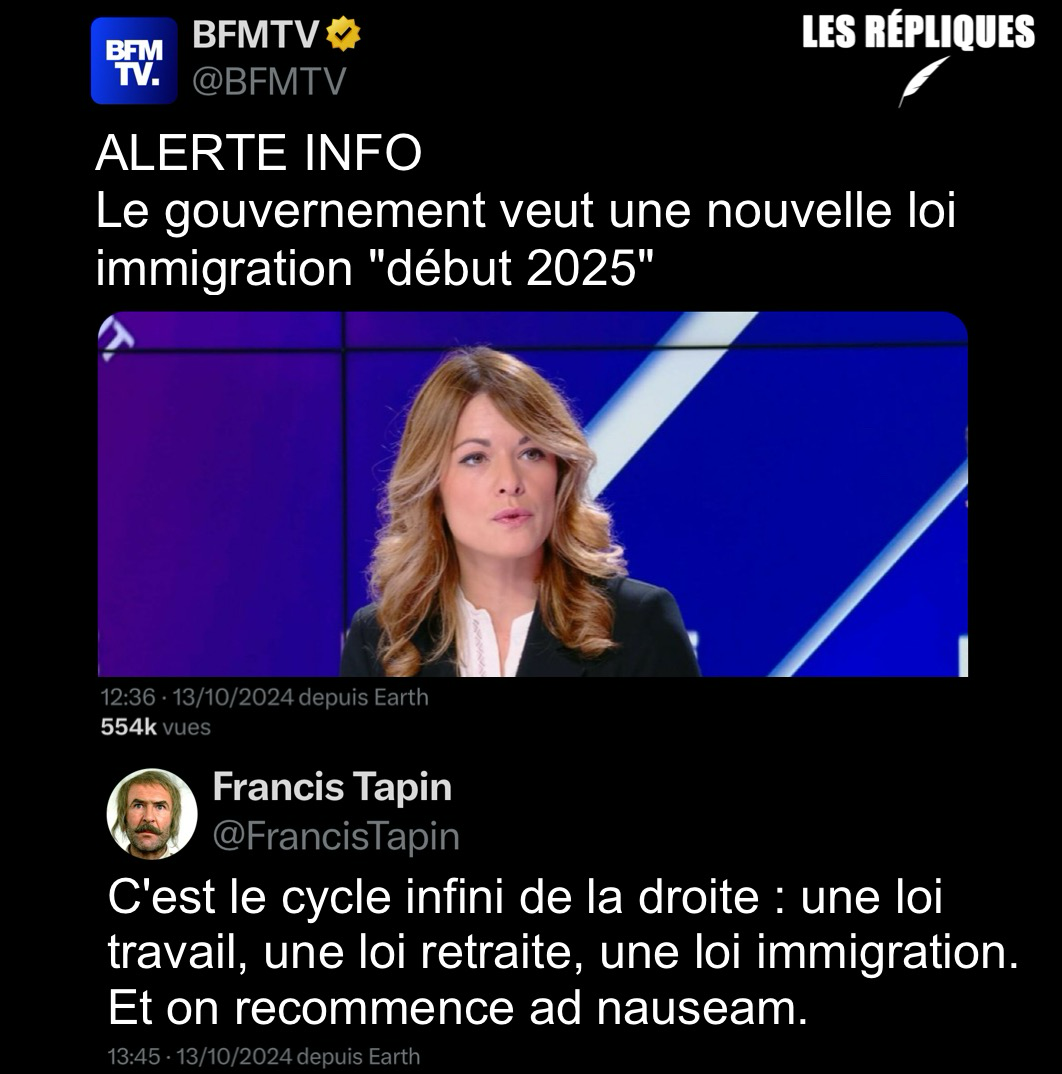
Task: Click the Francis Tapin display name
Action: pyautogui.click(x=332, y=786)
